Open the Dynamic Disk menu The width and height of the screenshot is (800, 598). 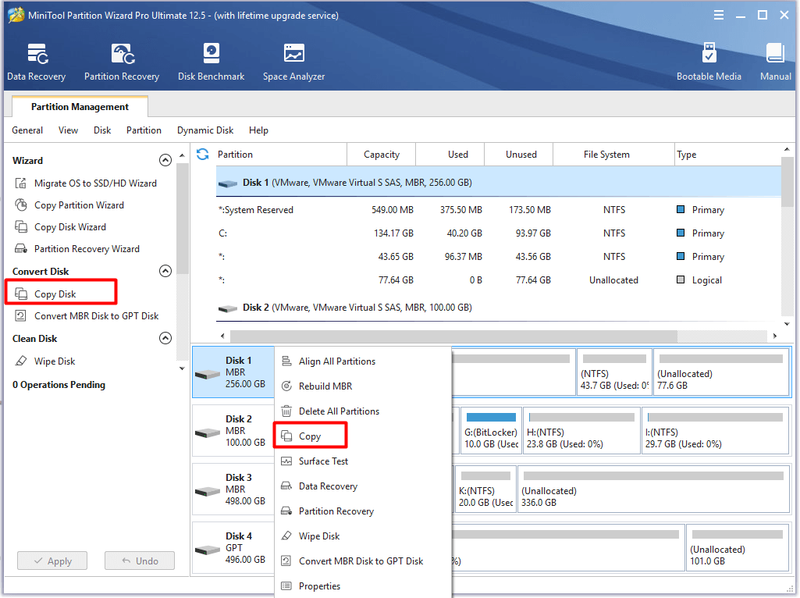pyautogui.click(x=205, y=130)
